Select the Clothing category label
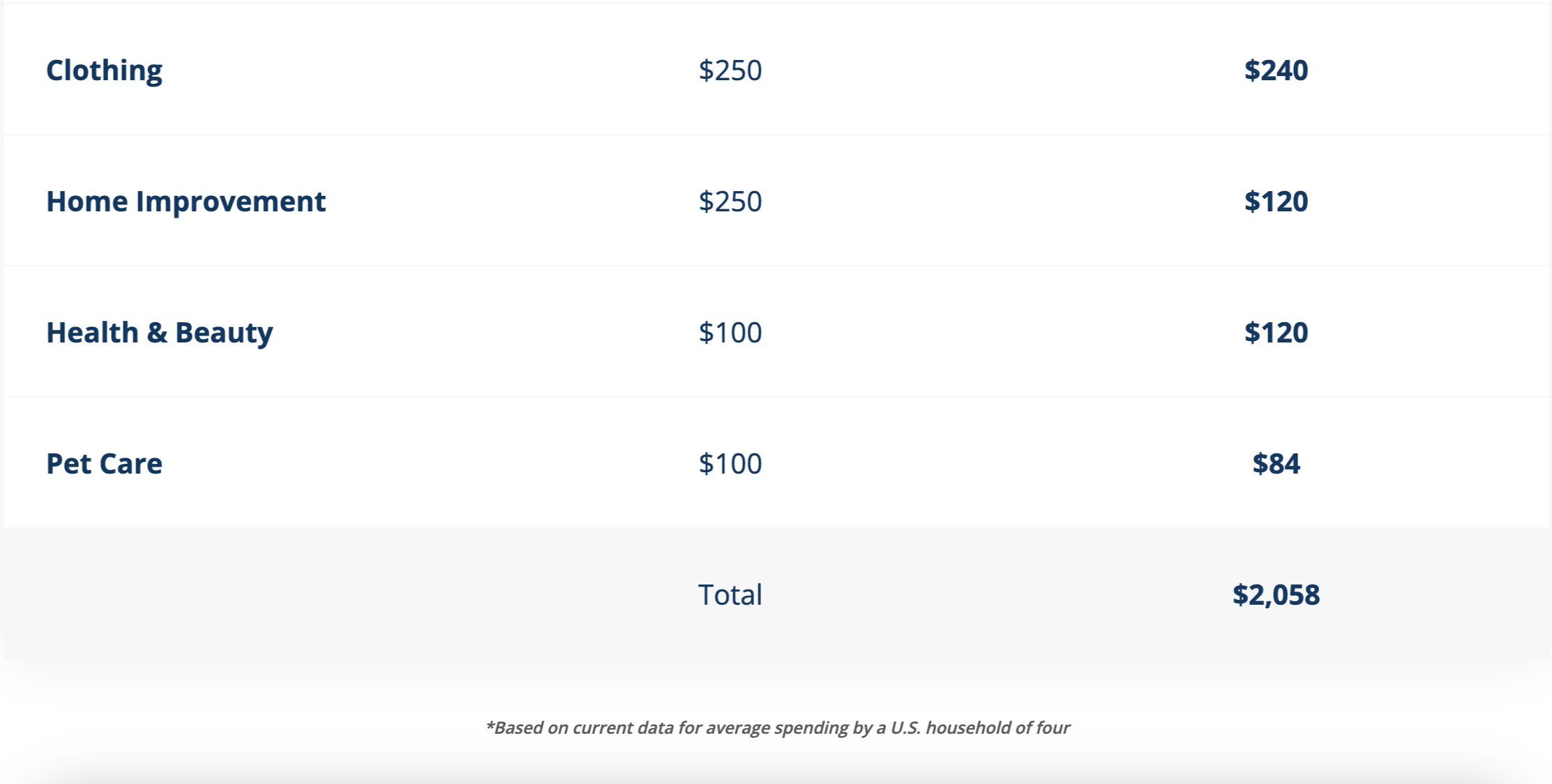Viewport: 1552px width, 784px height. (x=104, y=70)
